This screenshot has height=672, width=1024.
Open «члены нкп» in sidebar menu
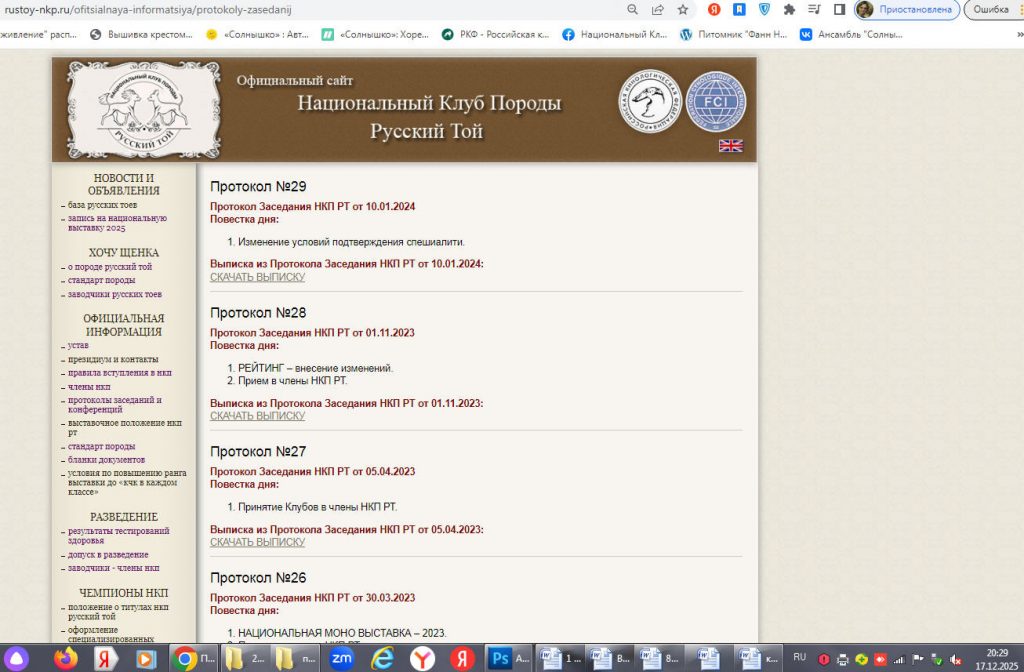(x=89, y=387)
